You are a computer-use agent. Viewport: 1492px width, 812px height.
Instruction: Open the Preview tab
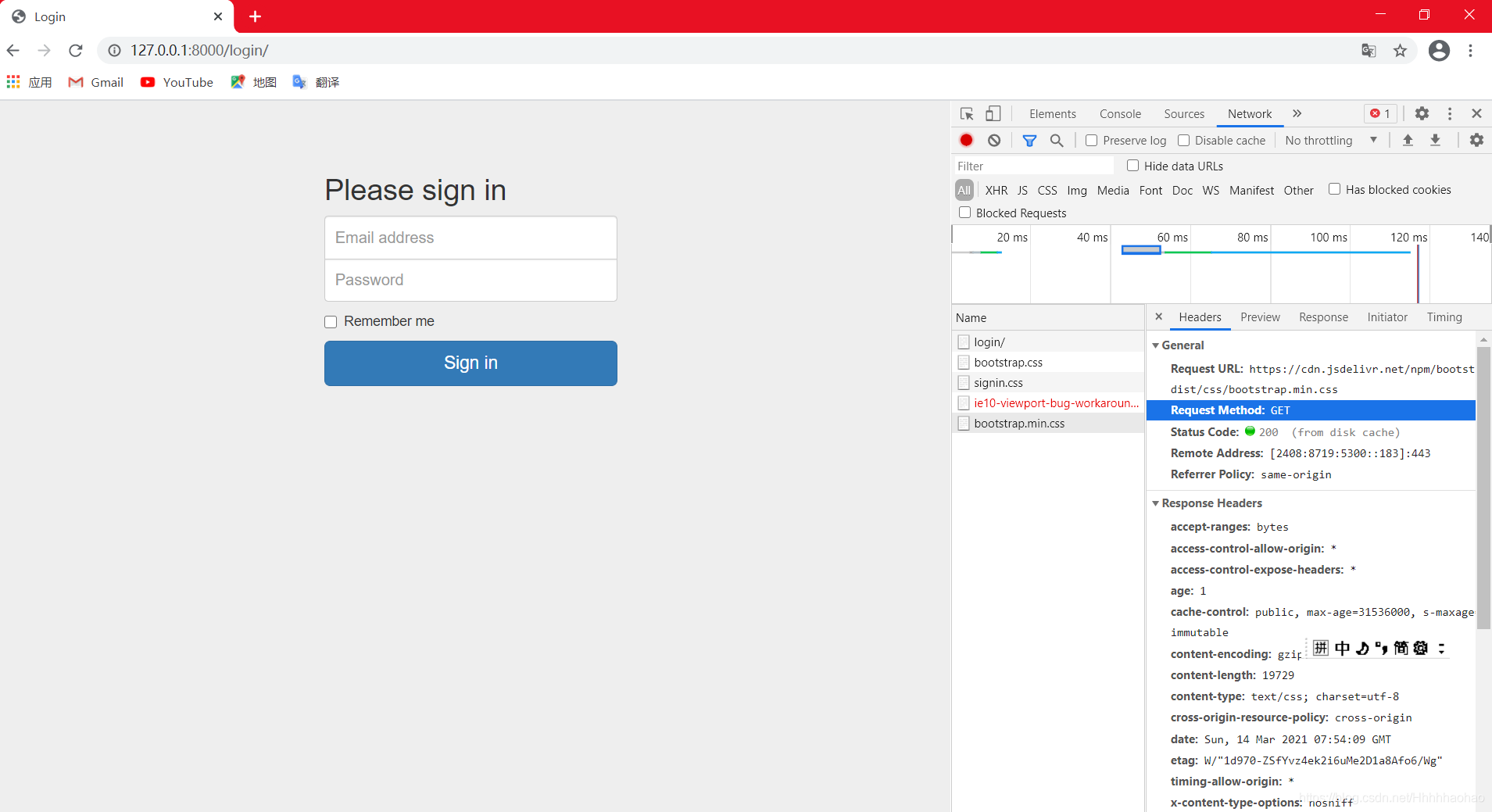(1260, 317)
